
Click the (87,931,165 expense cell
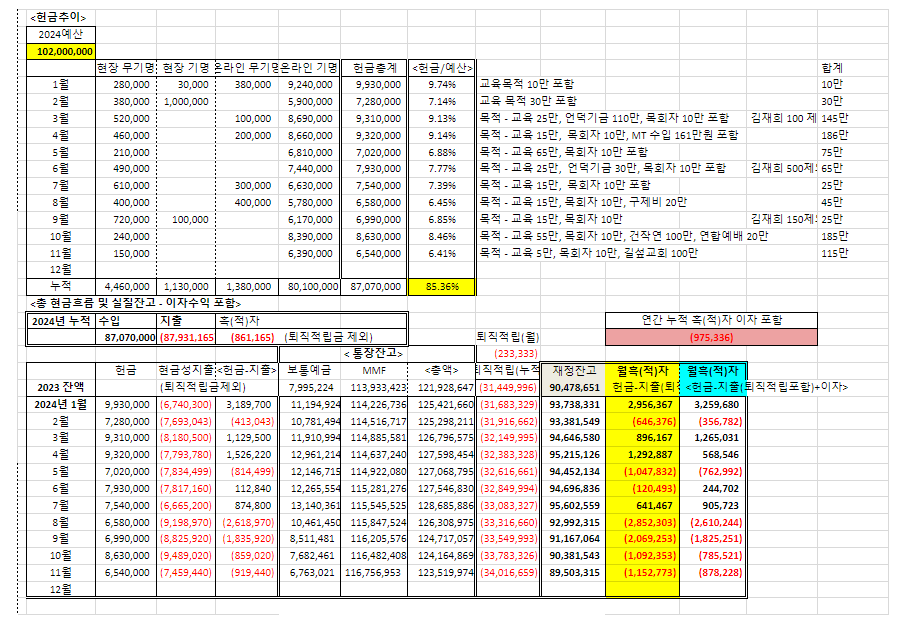point(186,338)
